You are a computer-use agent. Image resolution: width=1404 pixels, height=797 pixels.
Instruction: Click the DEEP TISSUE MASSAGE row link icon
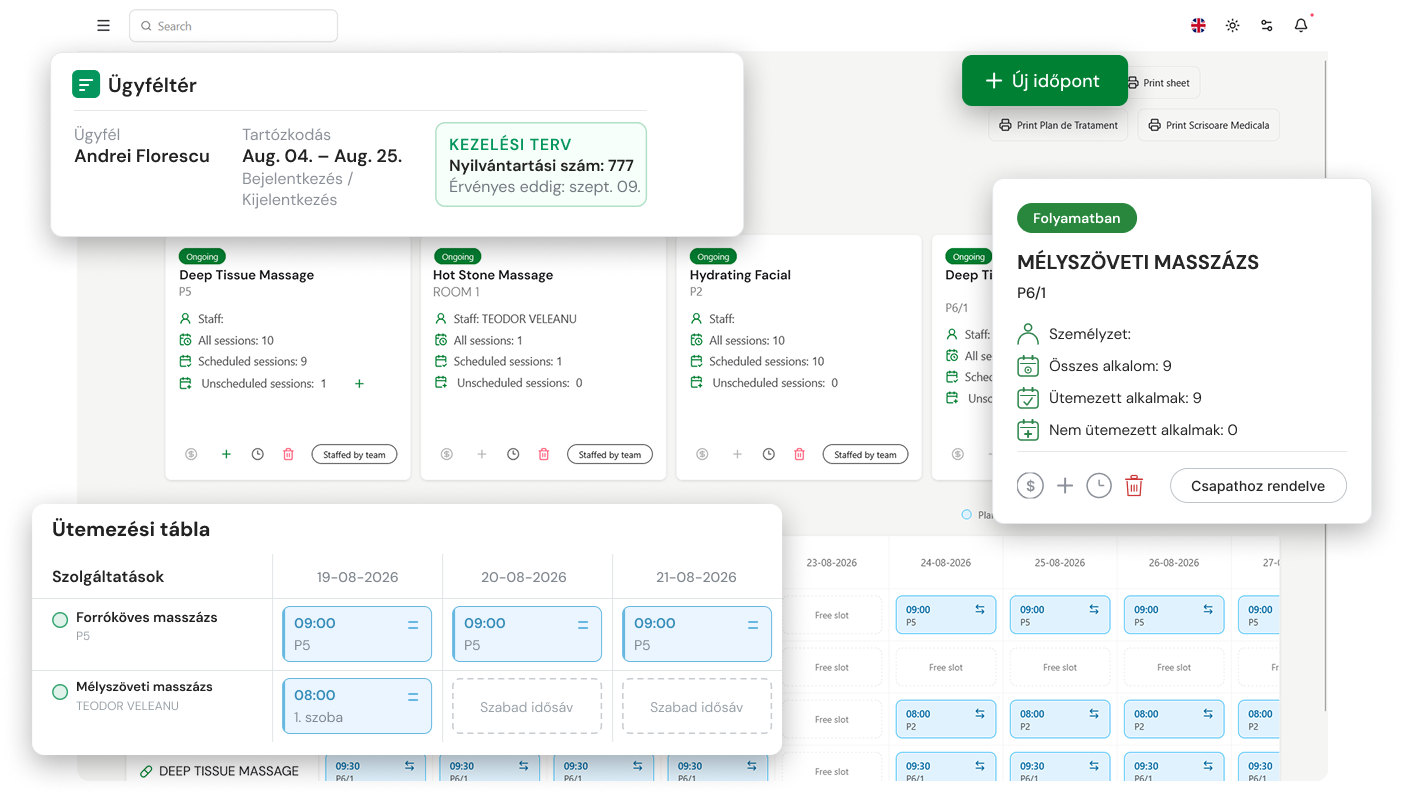point(146,771)
